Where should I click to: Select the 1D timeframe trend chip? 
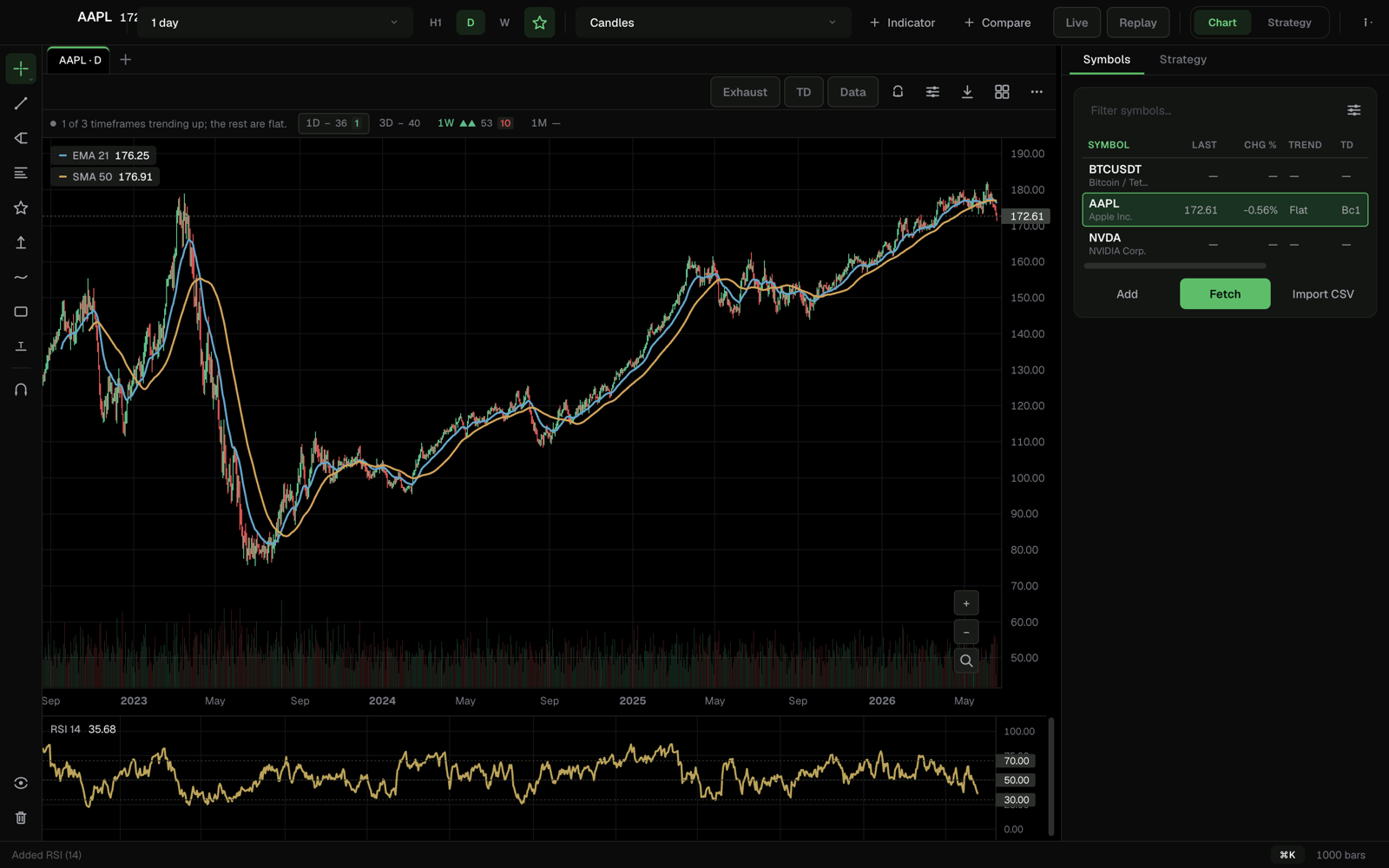coord(333,123)
